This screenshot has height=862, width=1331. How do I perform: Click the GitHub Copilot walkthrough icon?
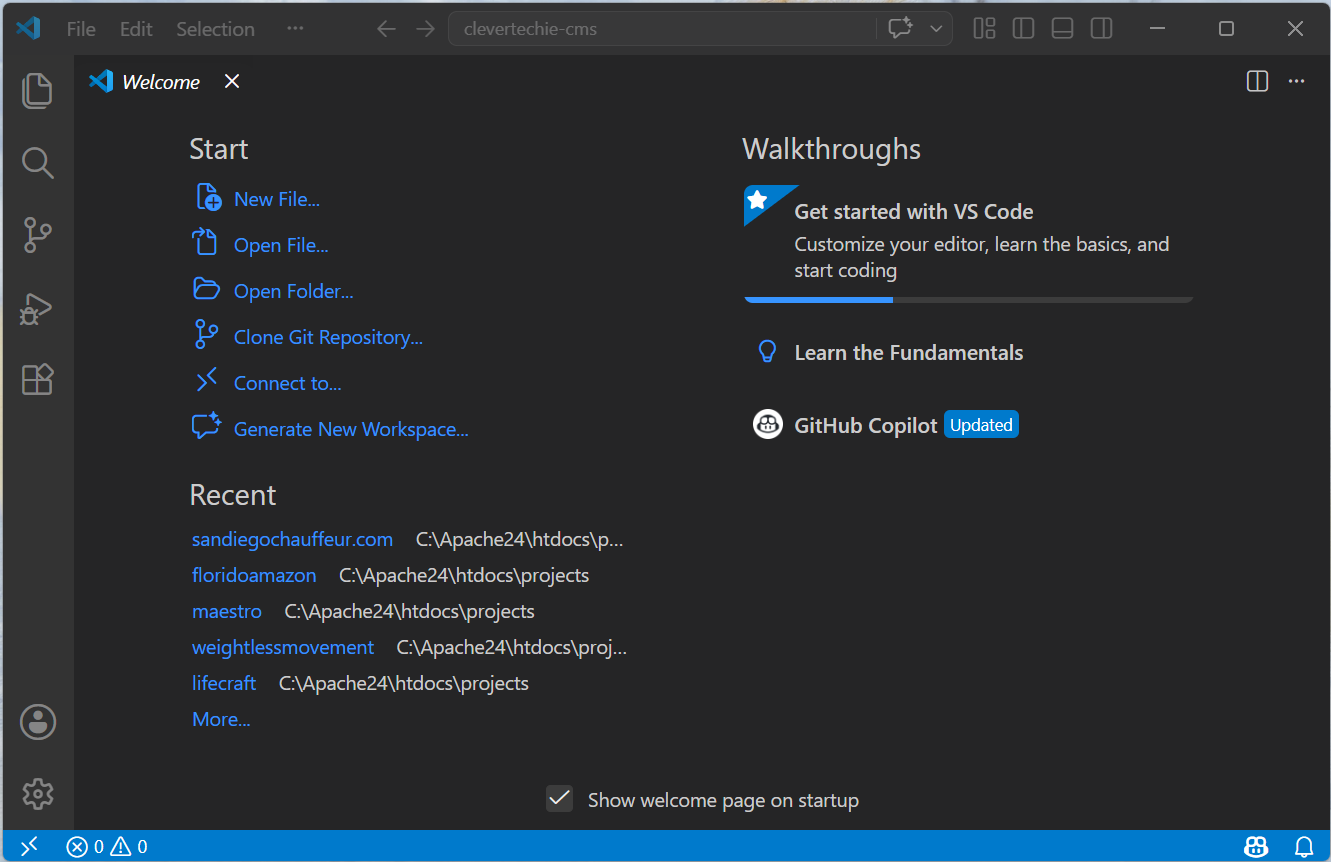tap(767, 424)
